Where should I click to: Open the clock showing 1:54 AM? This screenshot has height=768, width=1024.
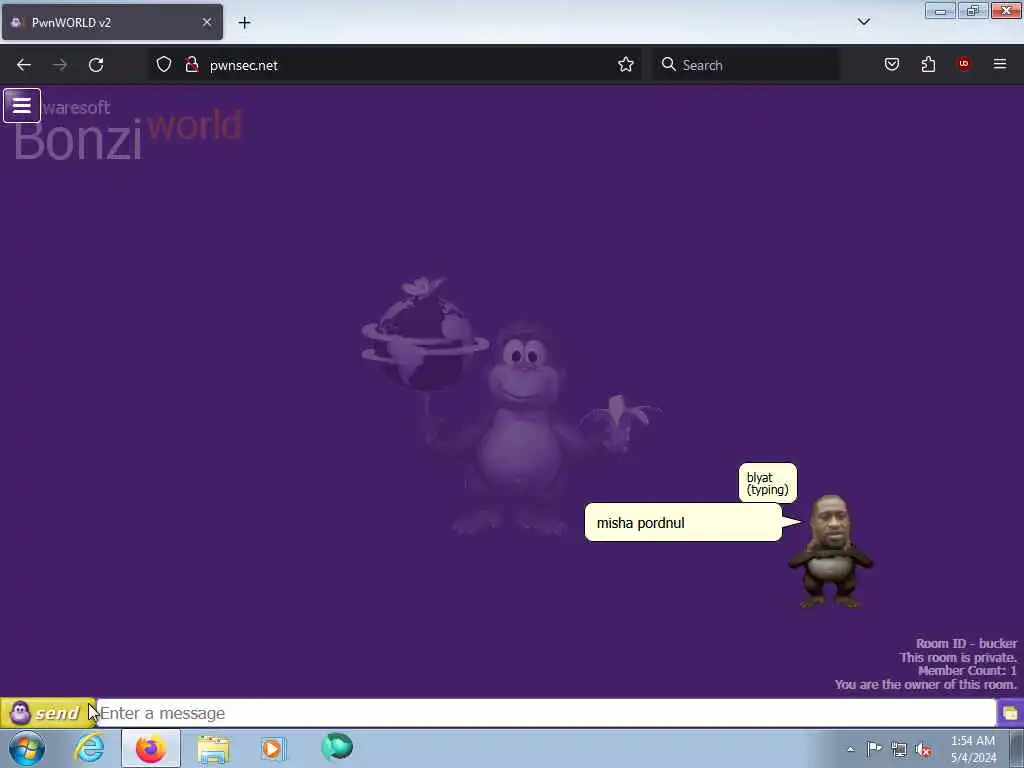point(973,749)
